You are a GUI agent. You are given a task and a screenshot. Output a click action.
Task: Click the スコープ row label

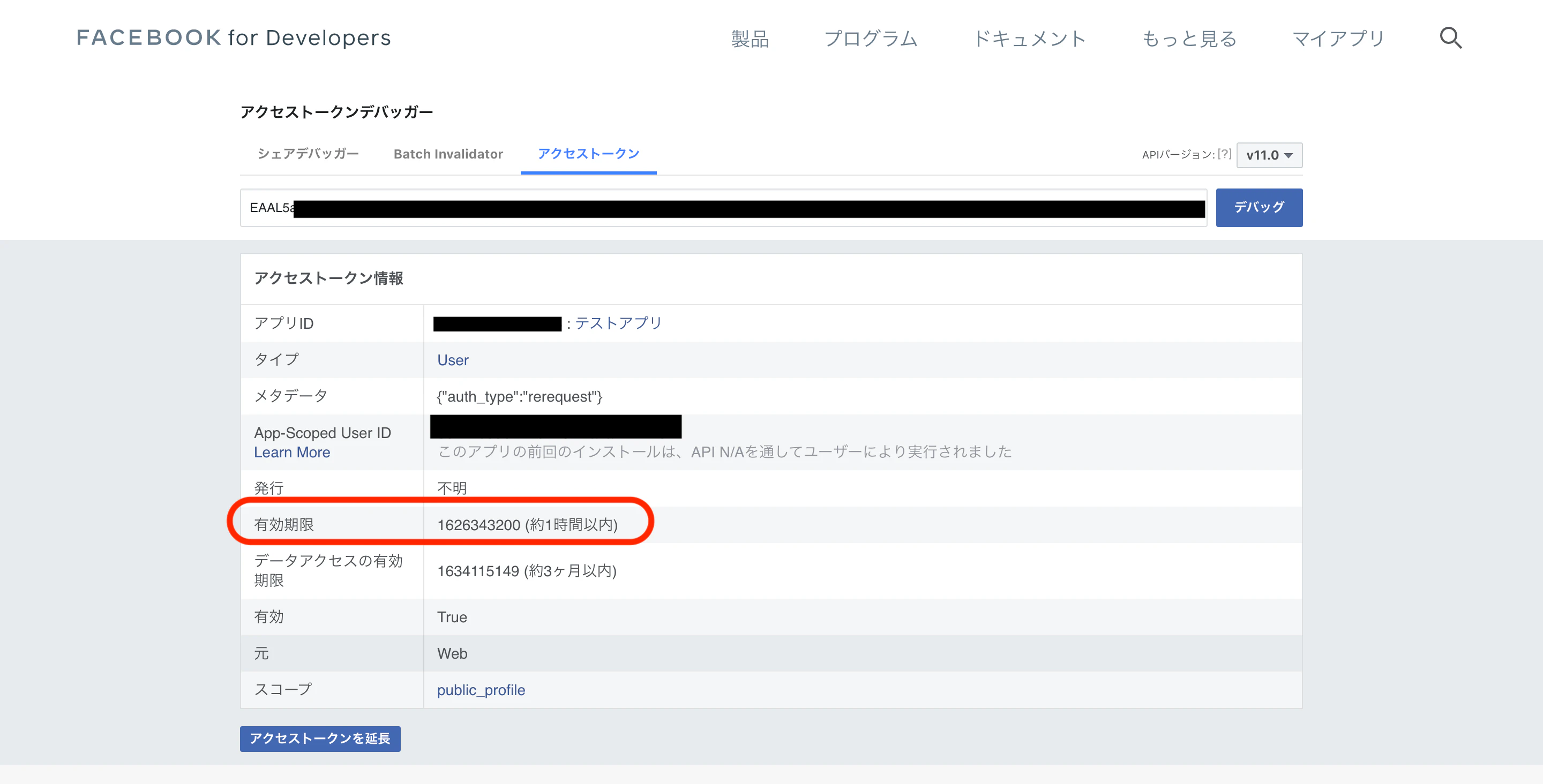click(283, 689)
